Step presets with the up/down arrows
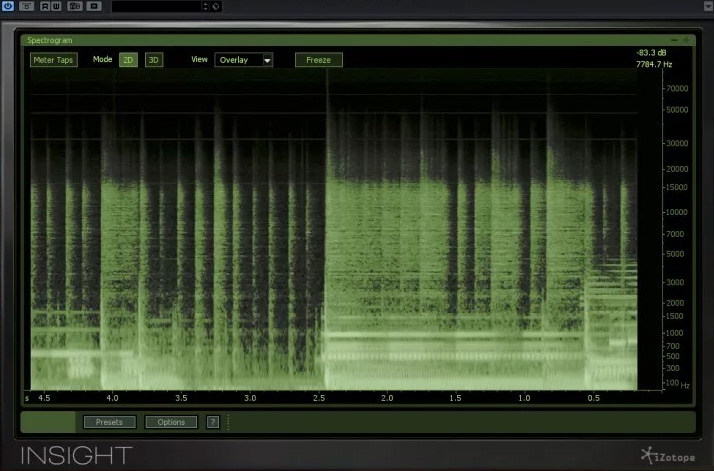Image resolution: width=714 pixels, height=471 pixels. (x=205, y=6)
